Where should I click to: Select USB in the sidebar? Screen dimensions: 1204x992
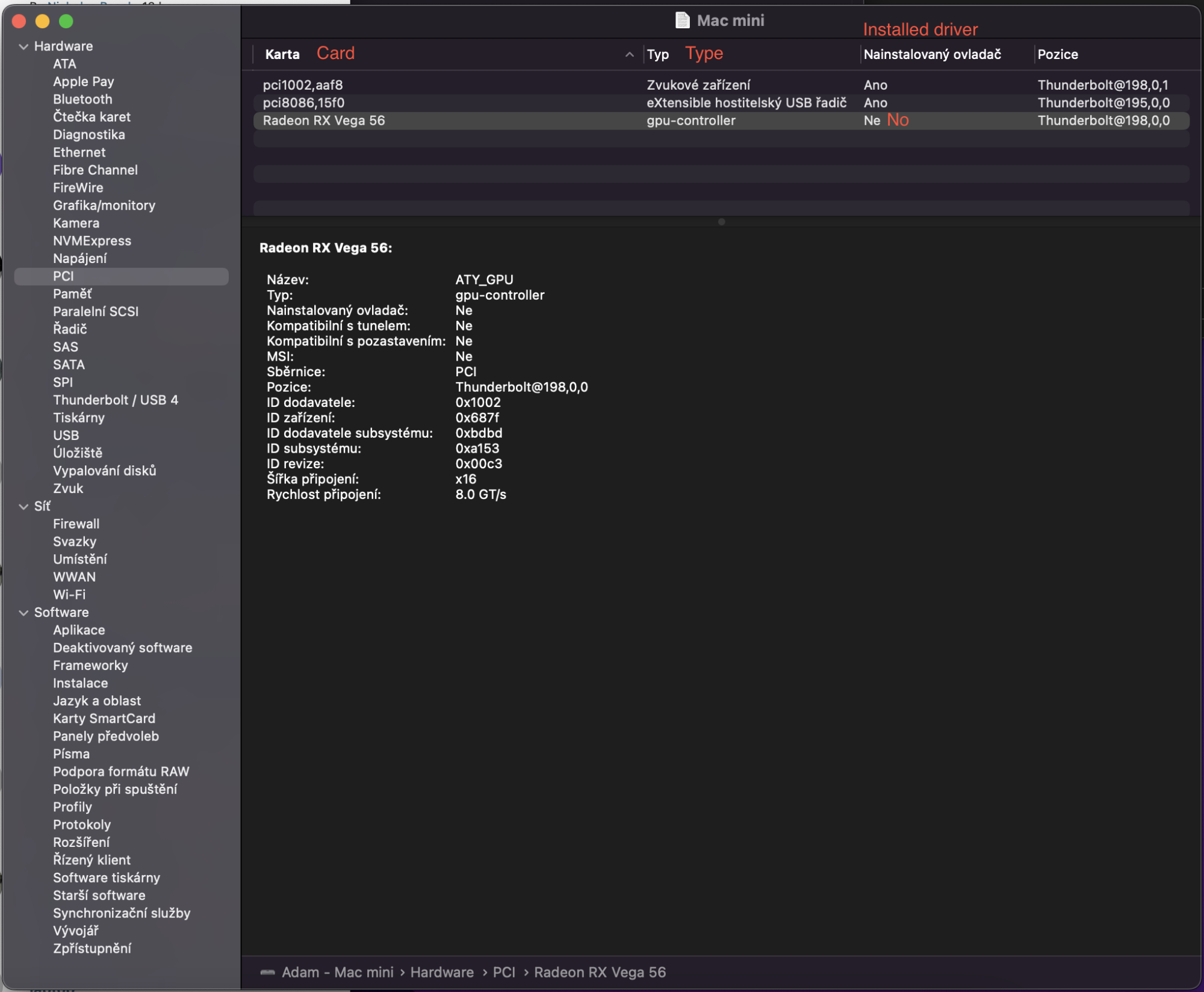pos(66,435)
